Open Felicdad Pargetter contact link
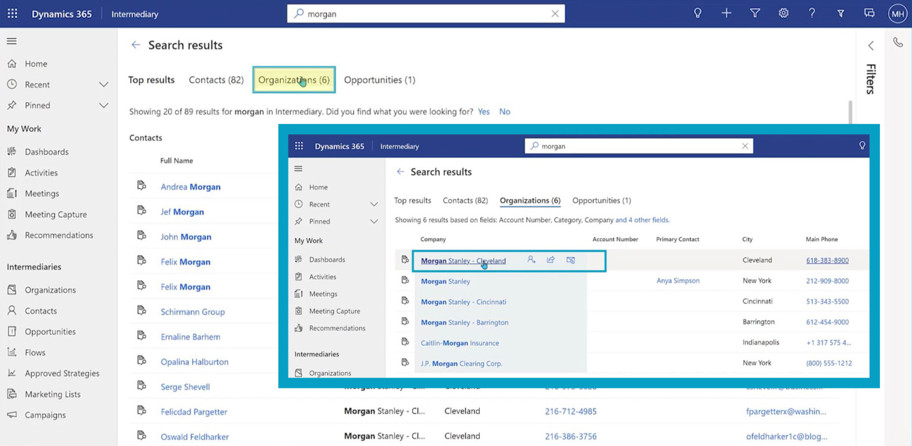Screen dimensions: 912x446 [x=194, y=412]
